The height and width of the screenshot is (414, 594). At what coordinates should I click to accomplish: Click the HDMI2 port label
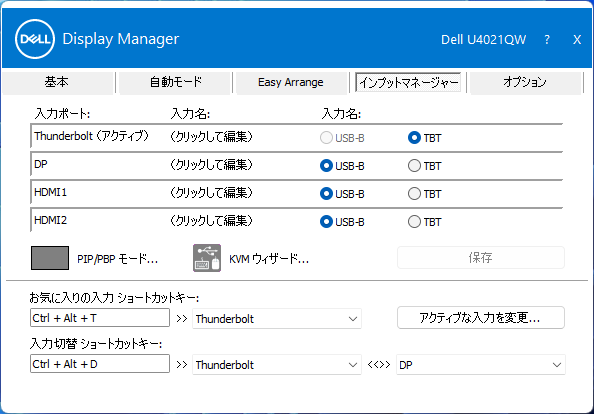tap(50, 220)
